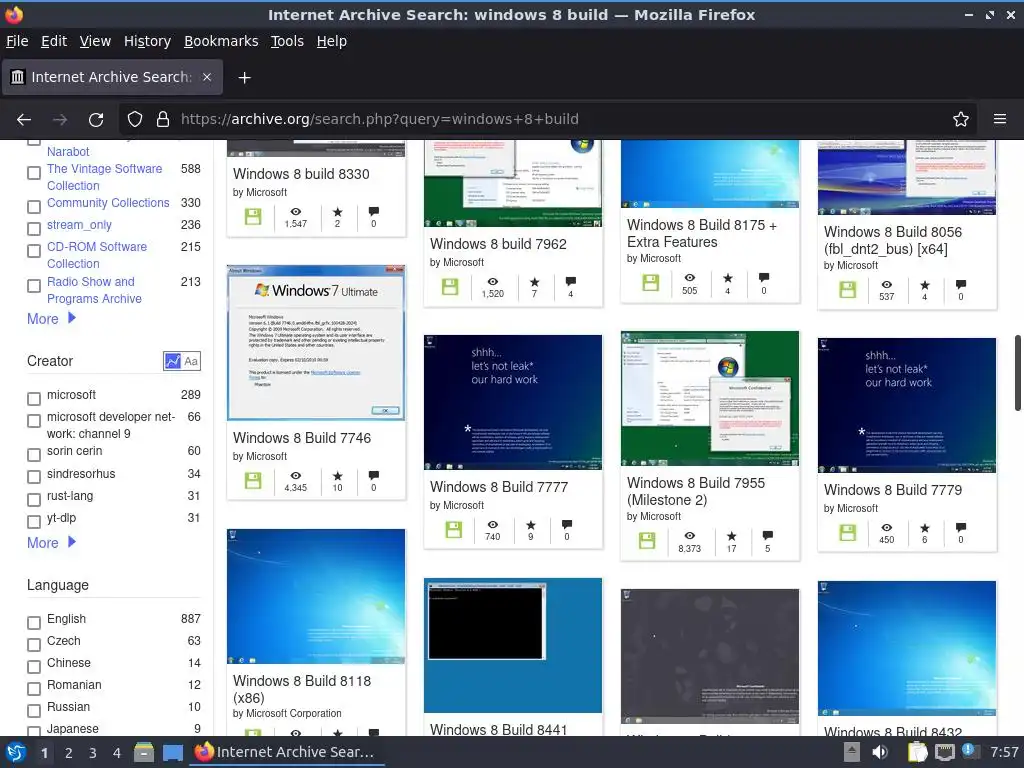Image resolution: width=1024 pixels, height=768 pixels.
Task: Open the file manager from taskbar
Action: tap(144, 752)
